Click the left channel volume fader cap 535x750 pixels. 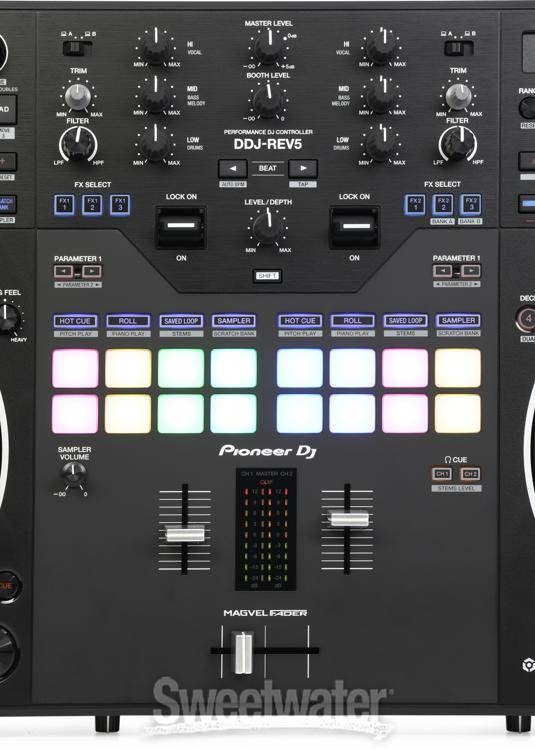pyautogui.click(x=185, y=534)
